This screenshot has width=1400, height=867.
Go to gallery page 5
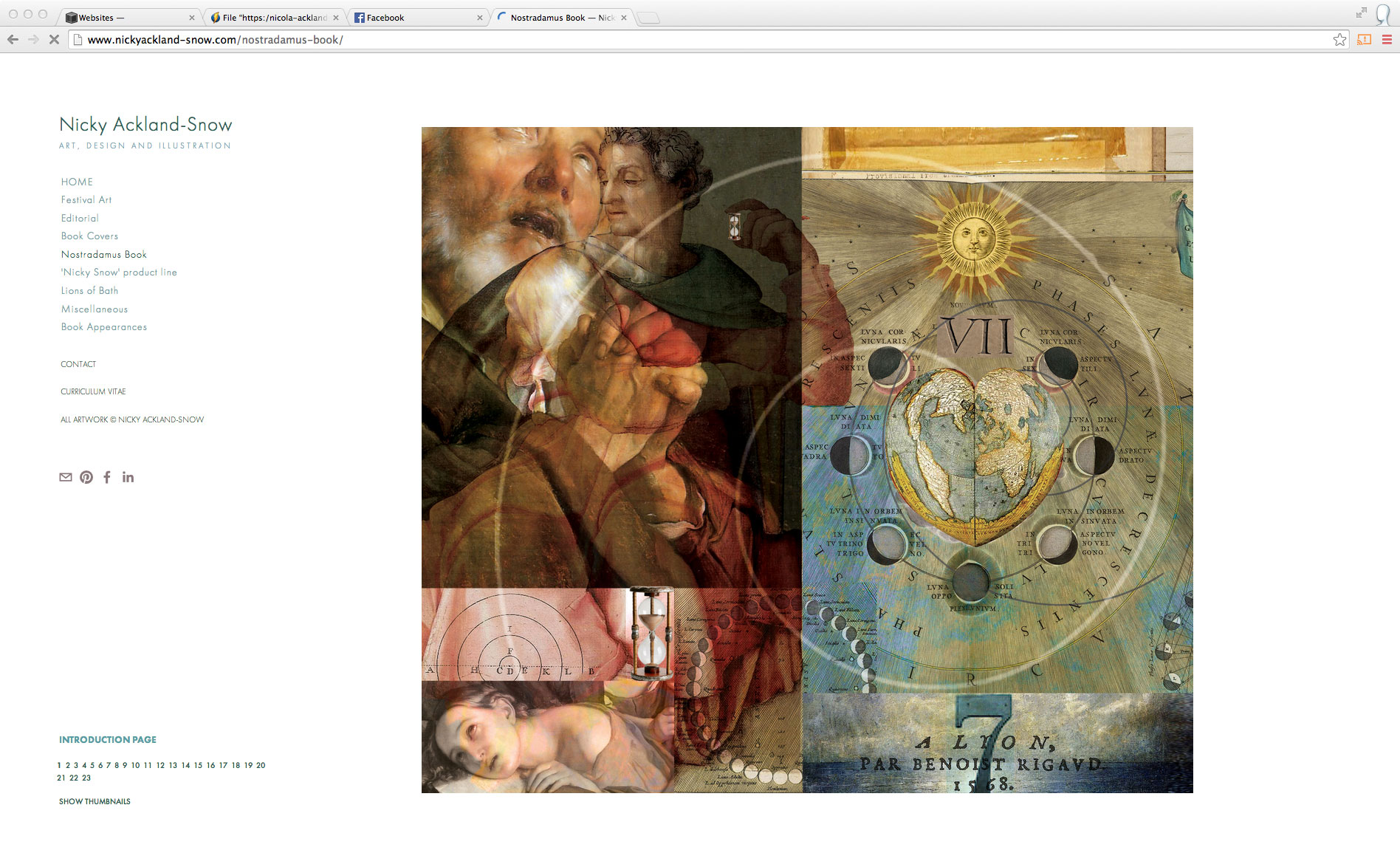pos(92,765)
